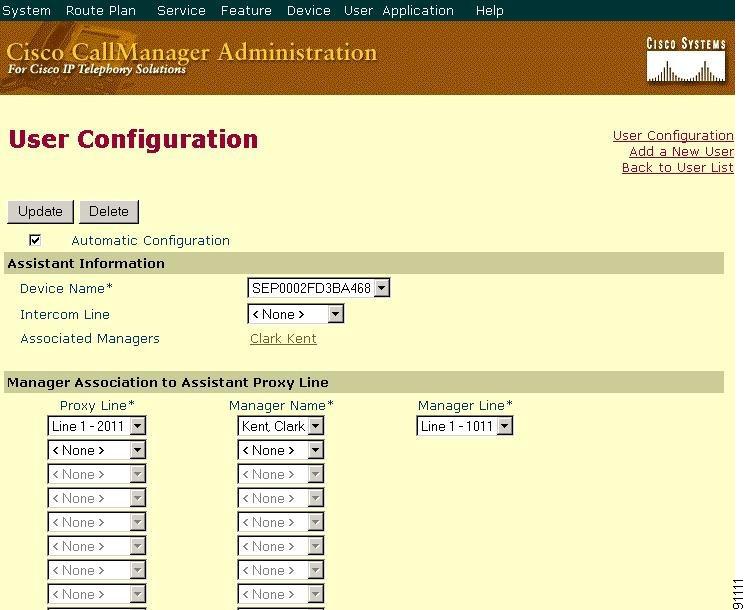751x610 pixels.
Task: Open the Application menu
Action: coord(418,11)
